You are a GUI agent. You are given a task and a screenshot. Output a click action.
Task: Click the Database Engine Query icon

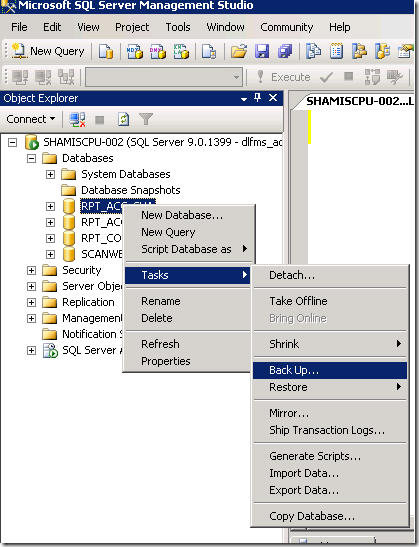[x=106, y=51]
